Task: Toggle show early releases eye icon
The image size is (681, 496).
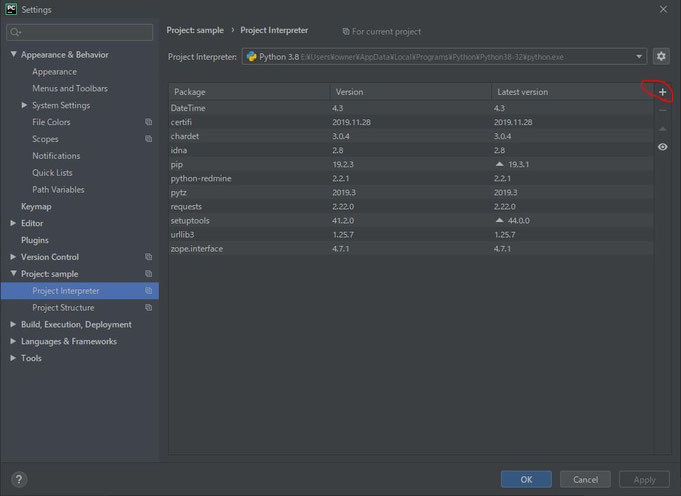Action: coord(662,147)
